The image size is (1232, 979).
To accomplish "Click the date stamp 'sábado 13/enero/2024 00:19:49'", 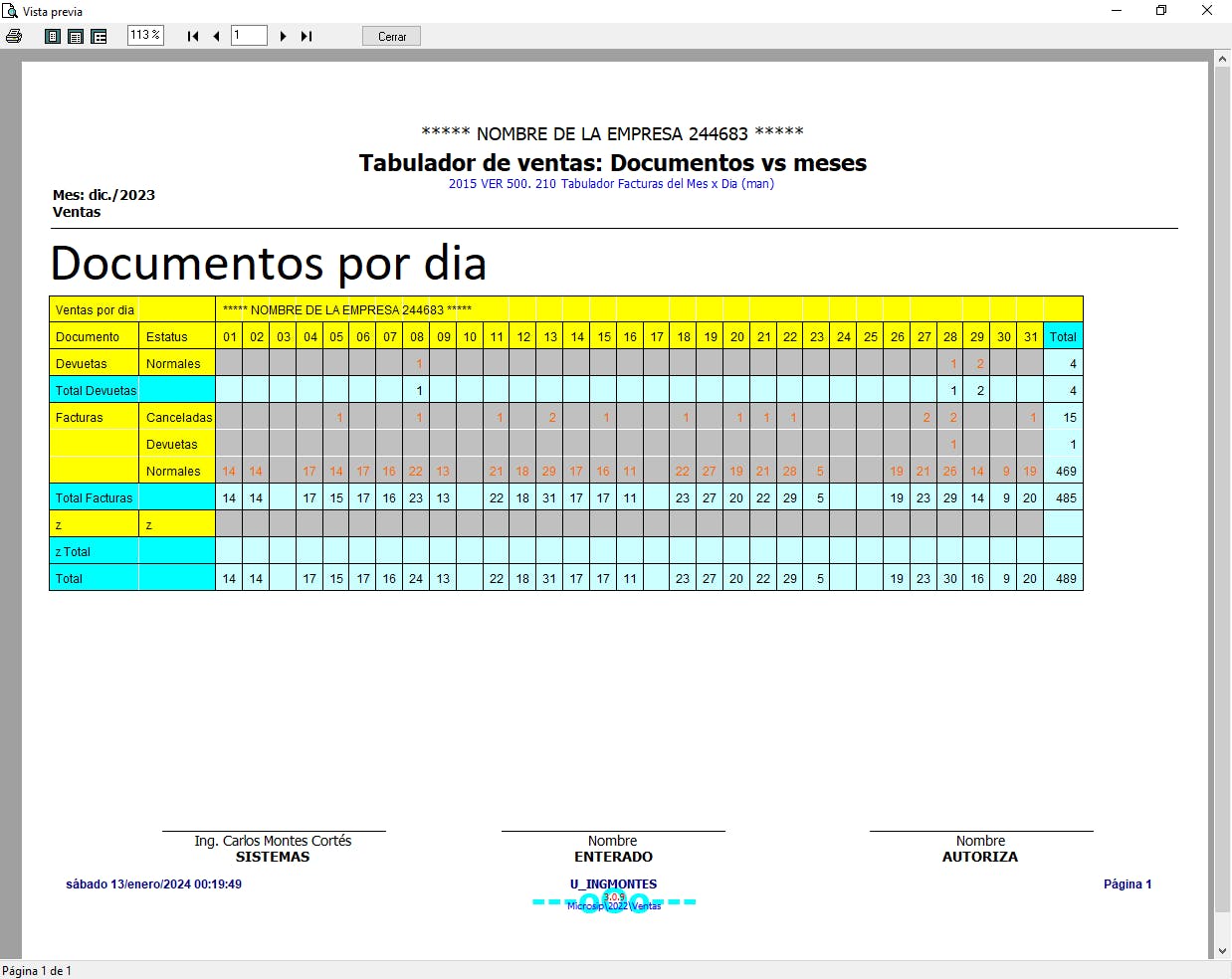I will coord(153,884).
